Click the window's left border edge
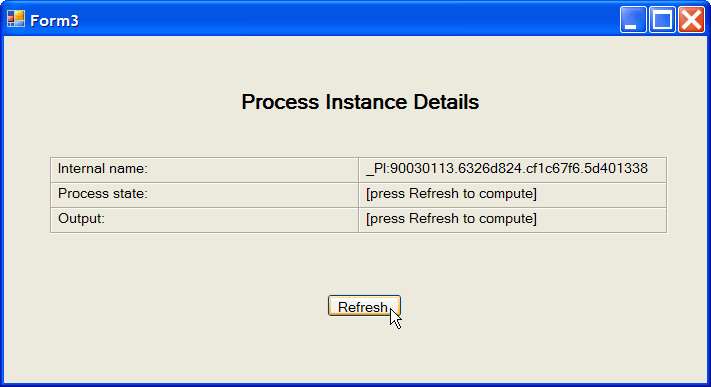 (x=2, y=209)
